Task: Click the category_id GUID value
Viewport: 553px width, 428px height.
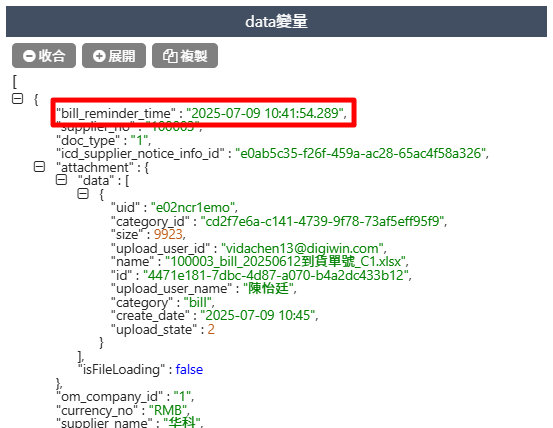Action: click(x=322, y=221)
